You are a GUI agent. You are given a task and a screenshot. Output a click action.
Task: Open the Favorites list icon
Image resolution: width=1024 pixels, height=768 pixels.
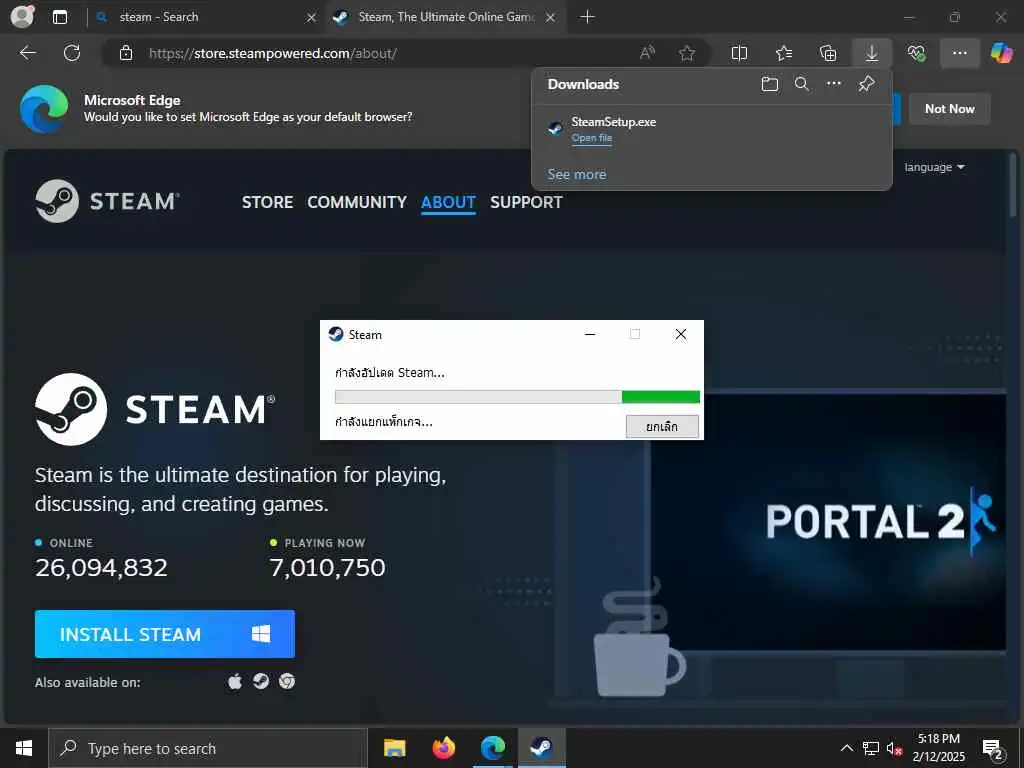click(784, 53)
